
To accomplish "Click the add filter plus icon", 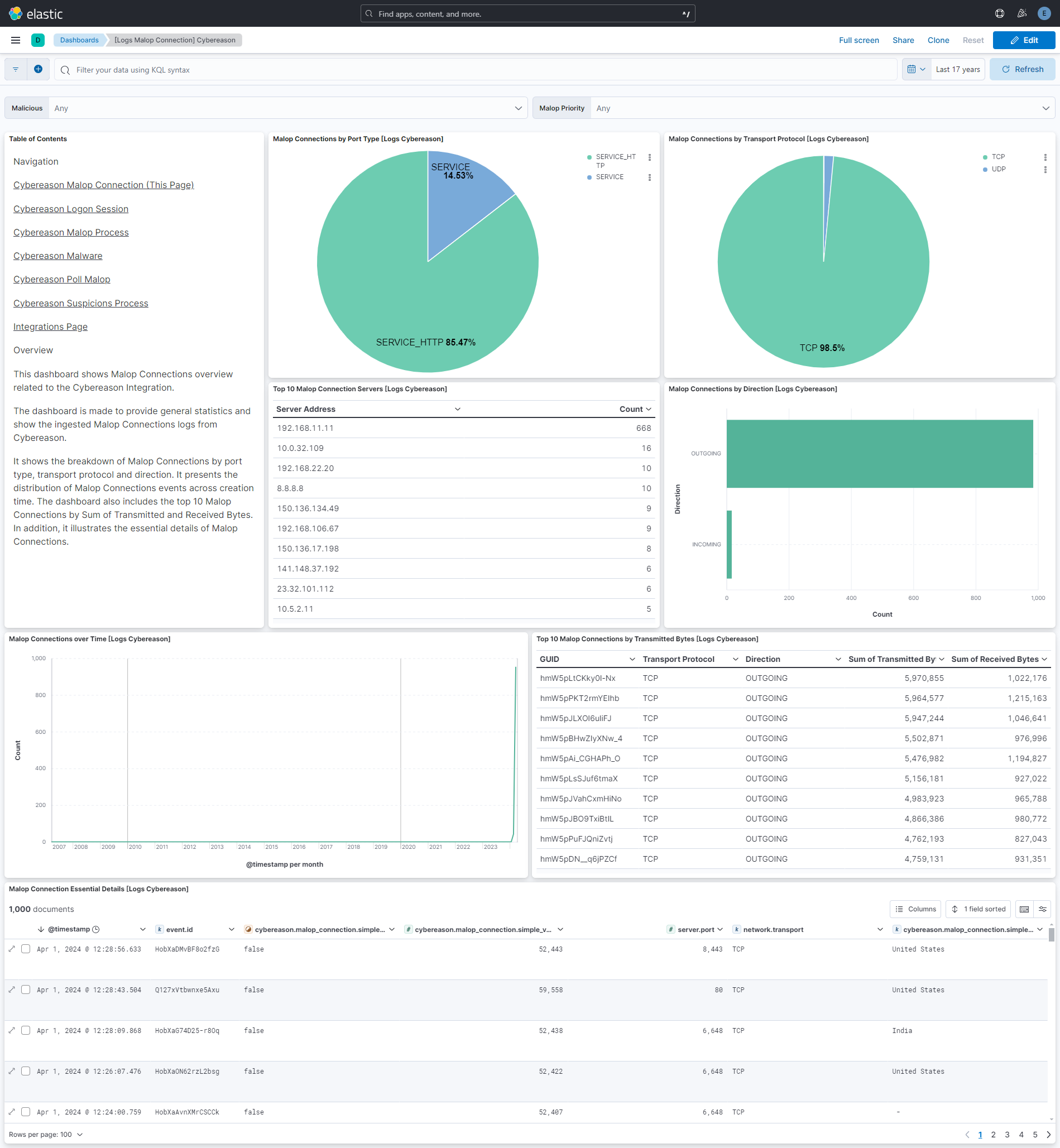I will 38,69.
